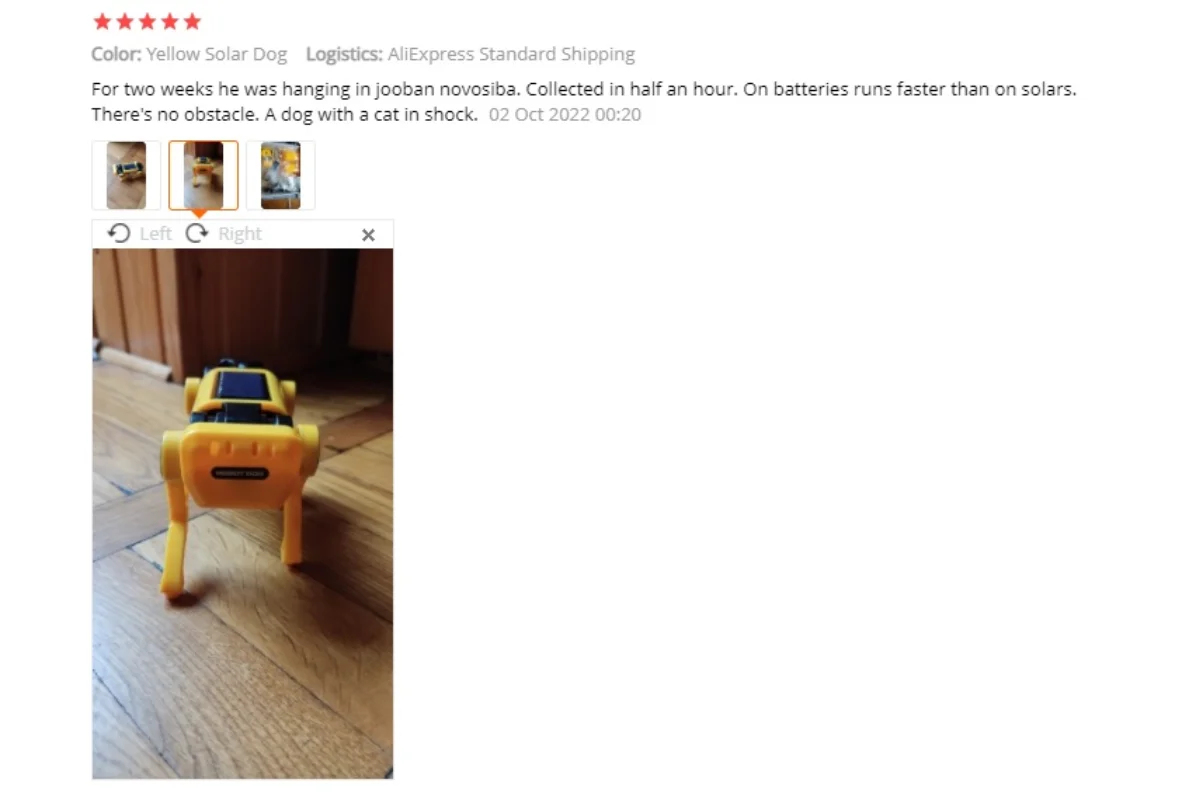
Task: Open the first review photo thumbnail
Action: (126, 175)
